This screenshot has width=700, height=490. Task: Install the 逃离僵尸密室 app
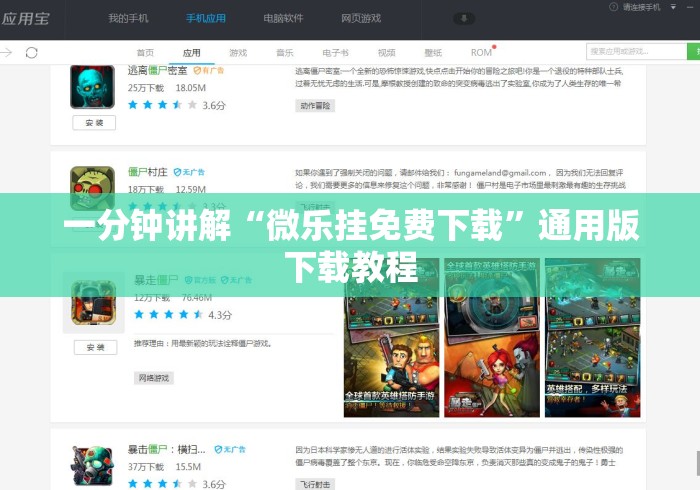pos(94,123)
